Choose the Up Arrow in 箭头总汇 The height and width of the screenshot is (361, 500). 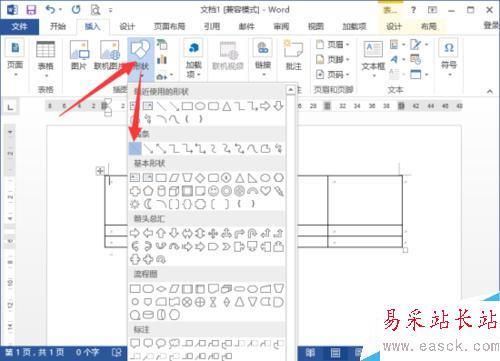[161, 233]
